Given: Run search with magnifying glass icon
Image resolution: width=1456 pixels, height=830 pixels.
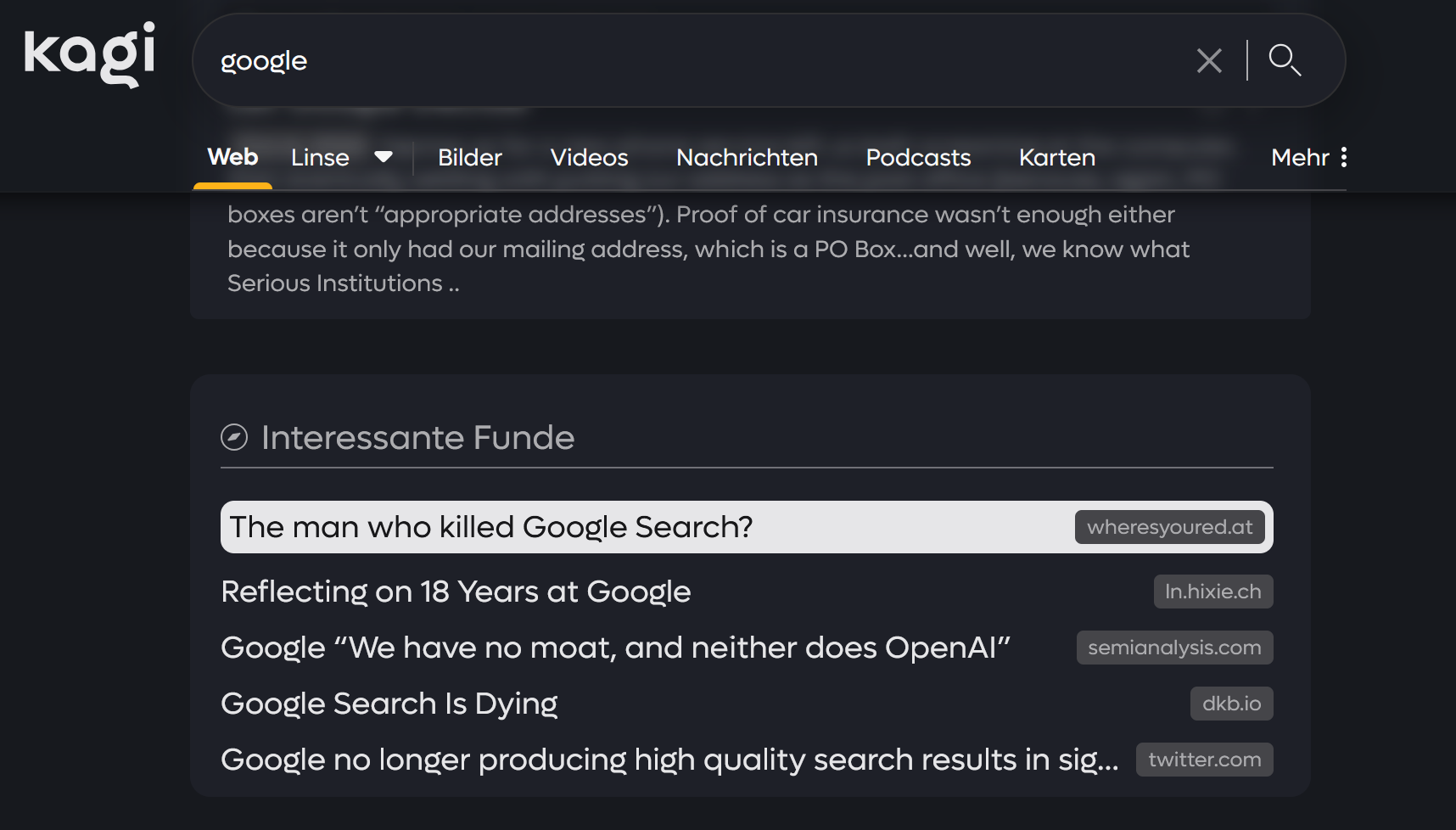Looking at the screenshot, I should pos(1285,60).
